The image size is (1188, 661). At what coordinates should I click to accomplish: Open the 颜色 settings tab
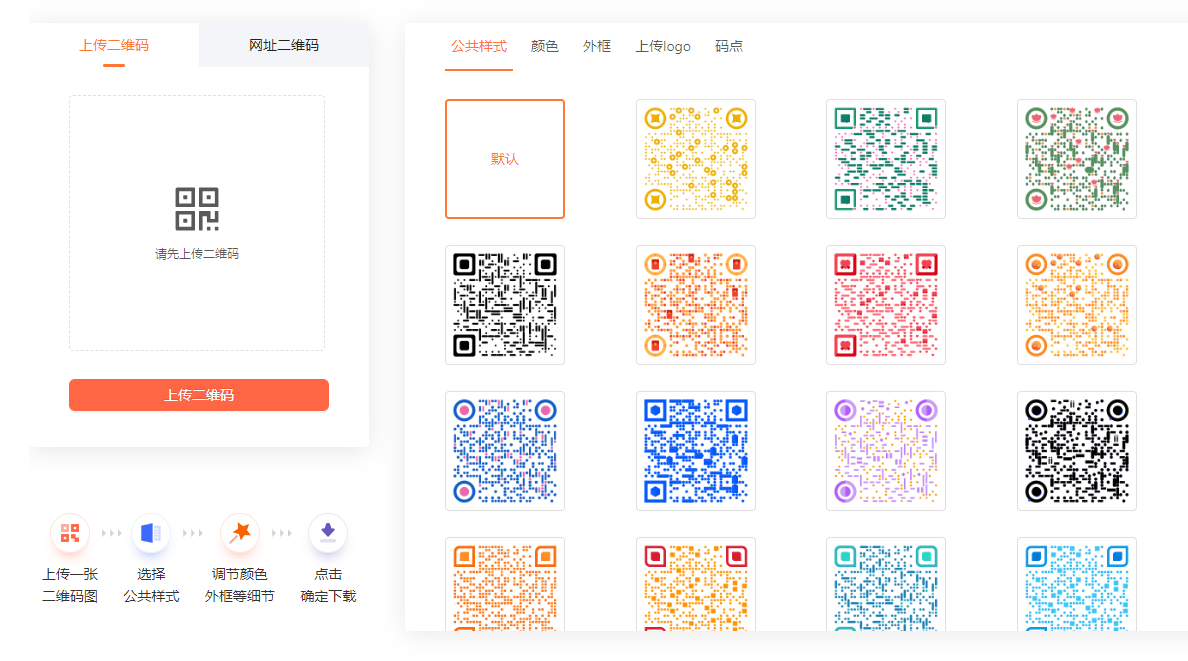click(x=544, y=46)
